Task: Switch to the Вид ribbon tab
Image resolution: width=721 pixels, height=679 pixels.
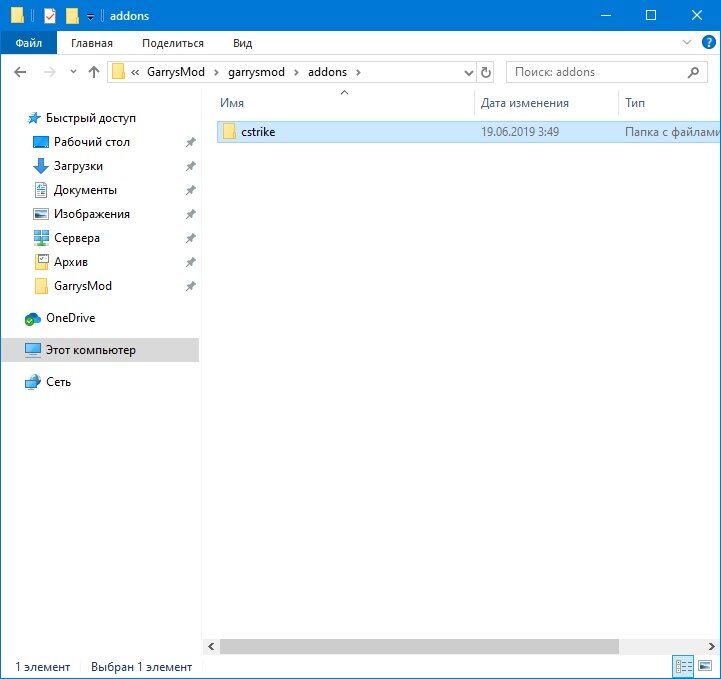Action: coord(242,43)
